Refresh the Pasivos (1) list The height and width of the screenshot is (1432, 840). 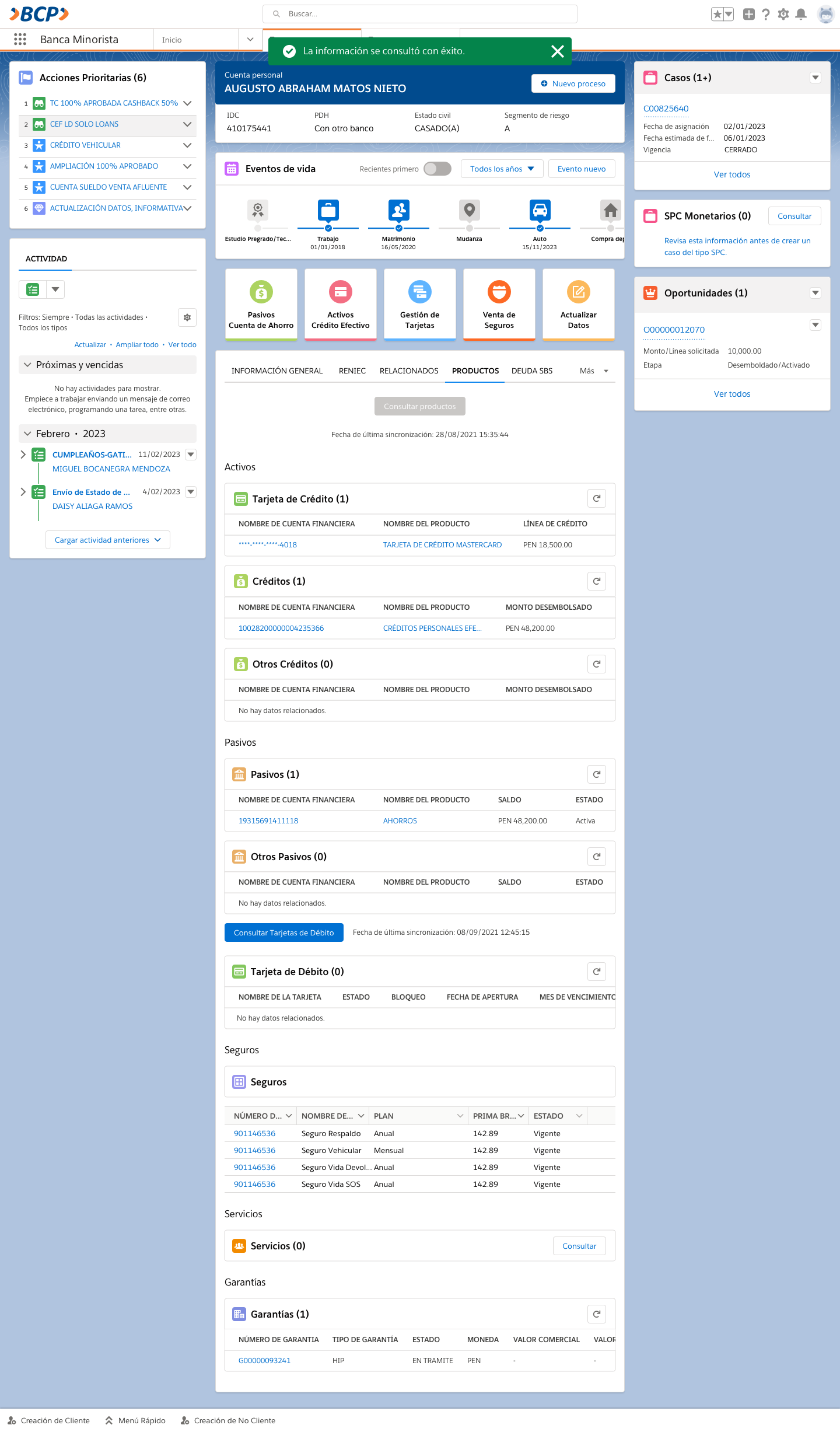(x=597, y=774)
